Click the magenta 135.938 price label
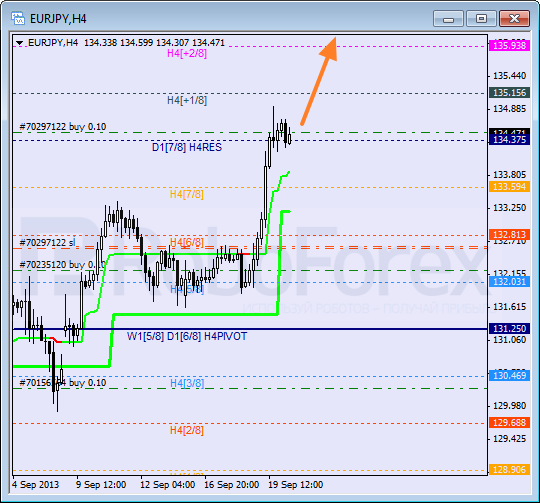This screenshot has height=503, width=540. tap(509, 45)
